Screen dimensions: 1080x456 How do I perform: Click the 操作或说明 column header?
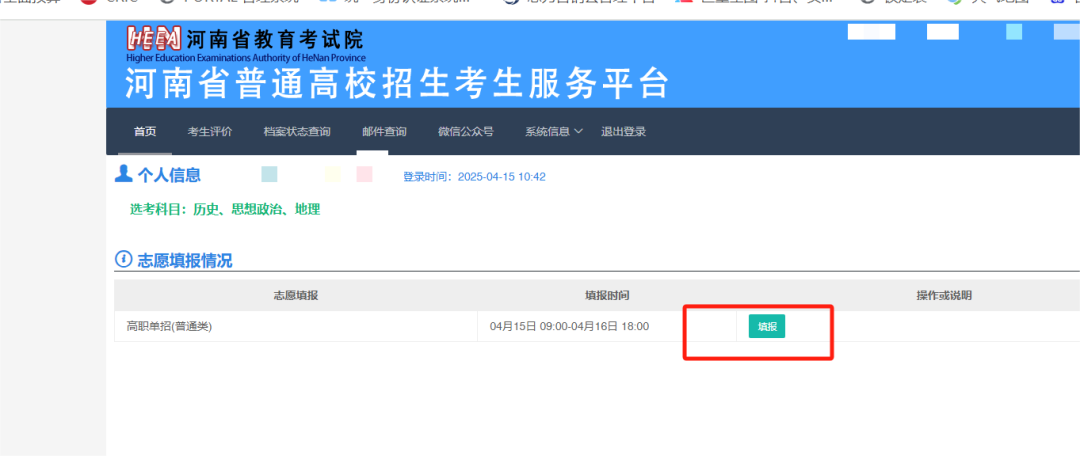944,296
